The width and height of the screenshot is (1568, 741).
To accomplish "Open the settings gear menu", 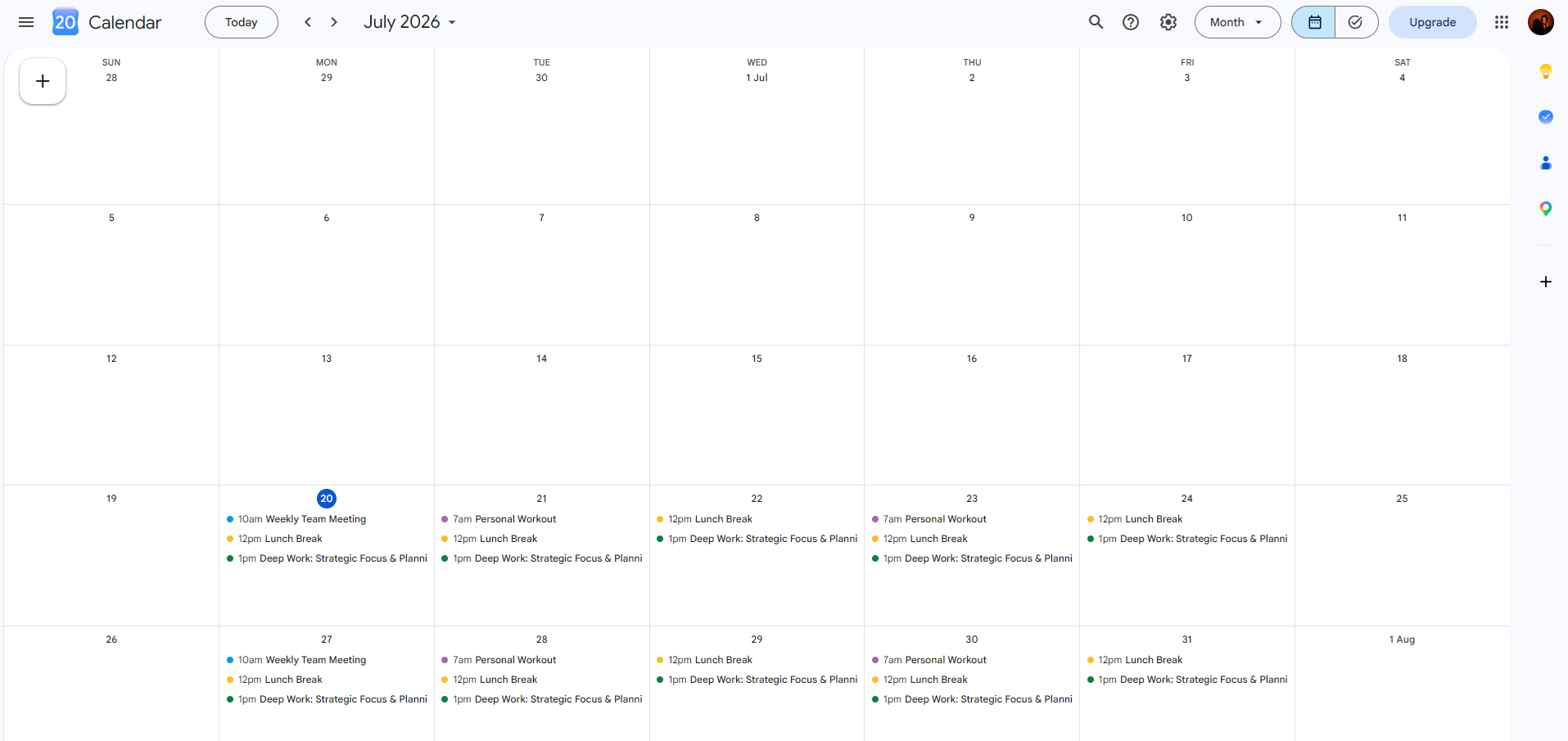I will (1168, 22).
